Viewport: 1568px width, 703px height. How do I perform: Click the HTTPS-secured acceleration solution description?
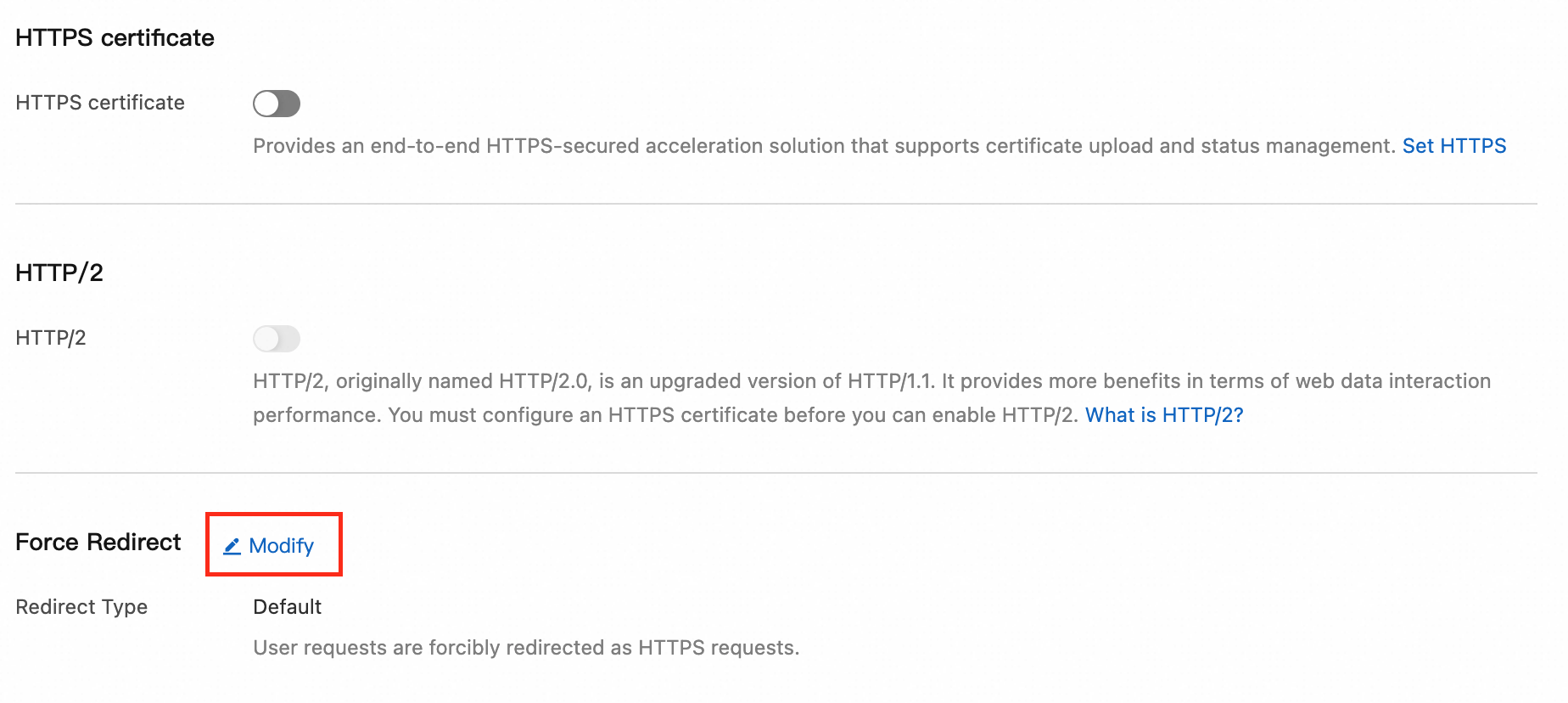(x=824, y=146)
